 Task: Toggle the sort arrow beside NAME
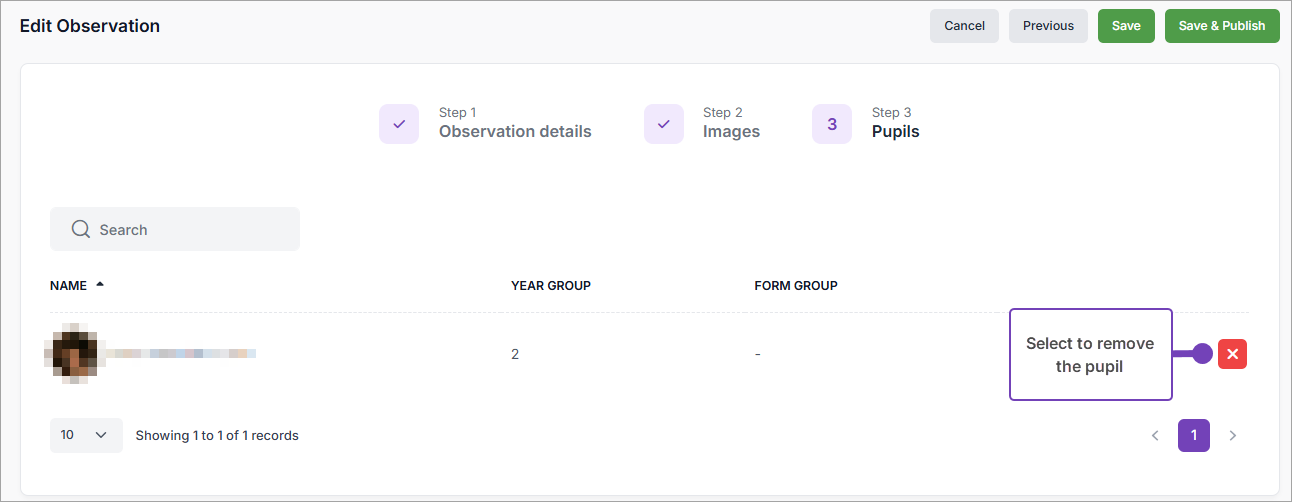click(x=100, y=285)
